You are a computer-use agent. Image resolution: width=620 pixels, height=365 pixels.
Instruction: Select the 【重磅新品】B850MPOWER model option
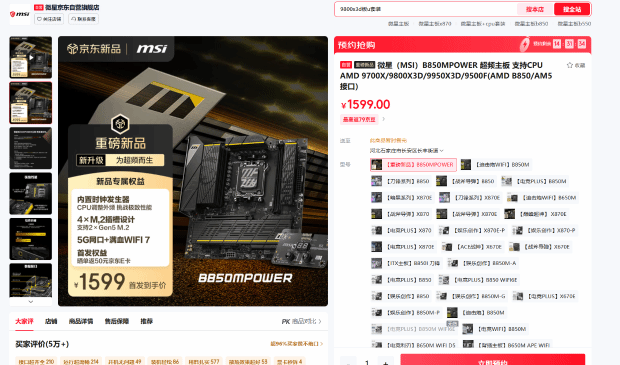point(413,165)
